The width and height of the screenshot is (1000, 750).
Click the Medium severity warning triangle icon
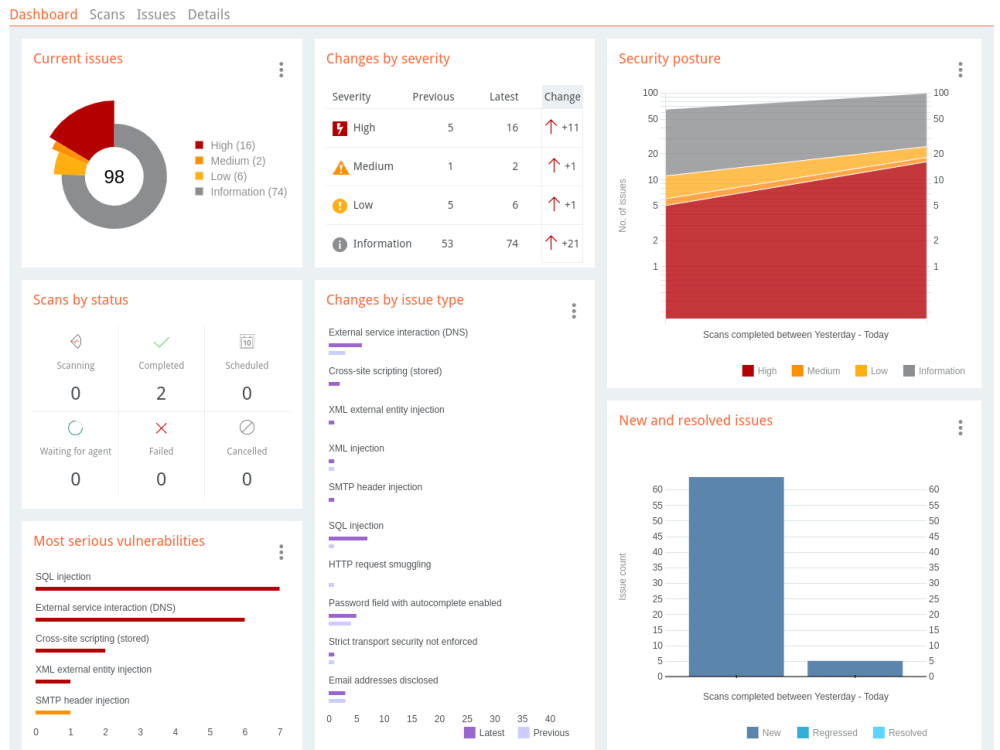(x=341, y=167)
